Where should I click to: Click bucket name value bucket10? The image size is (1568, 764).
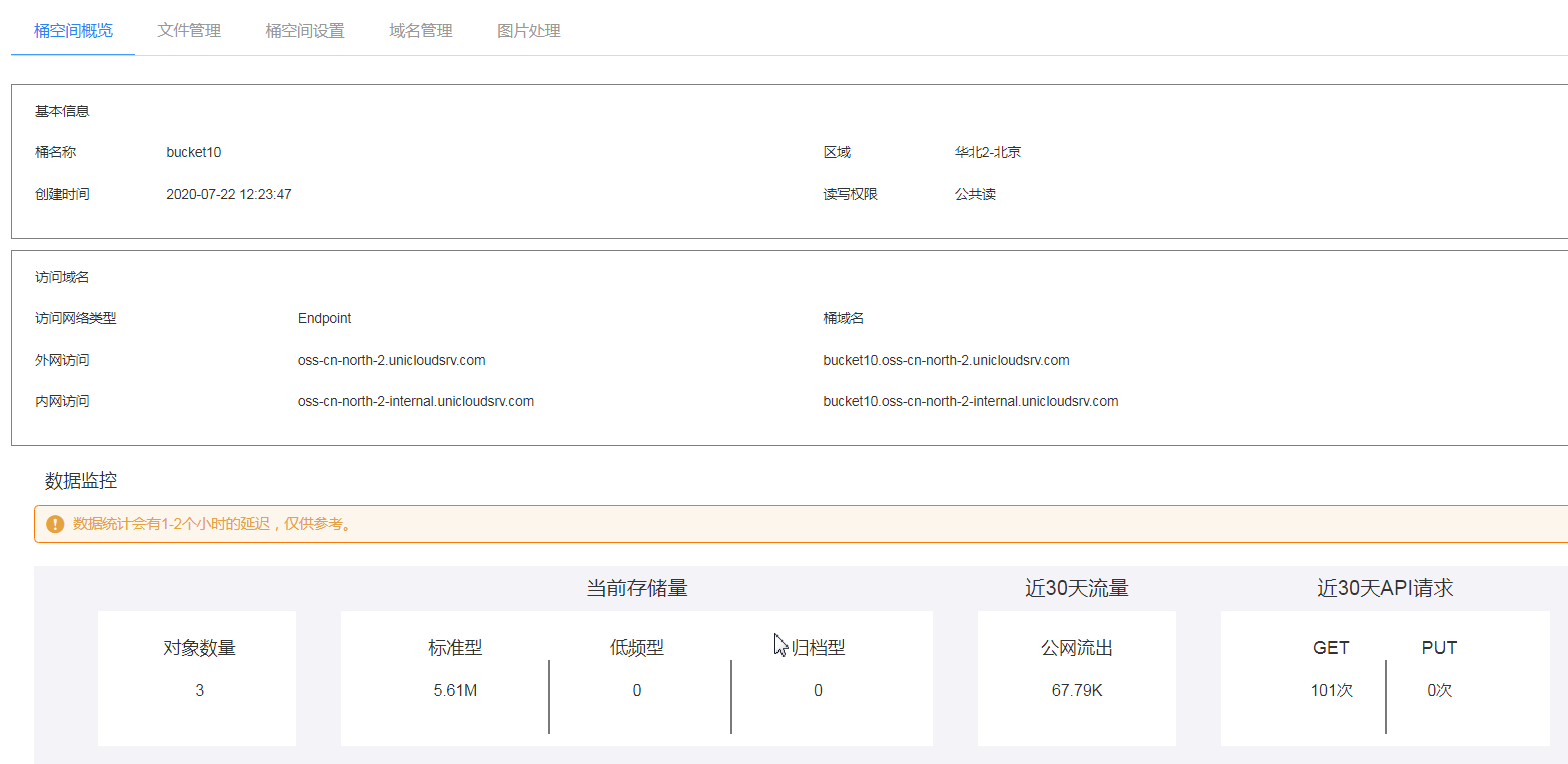pyautogui.click(x=194, y=153)
